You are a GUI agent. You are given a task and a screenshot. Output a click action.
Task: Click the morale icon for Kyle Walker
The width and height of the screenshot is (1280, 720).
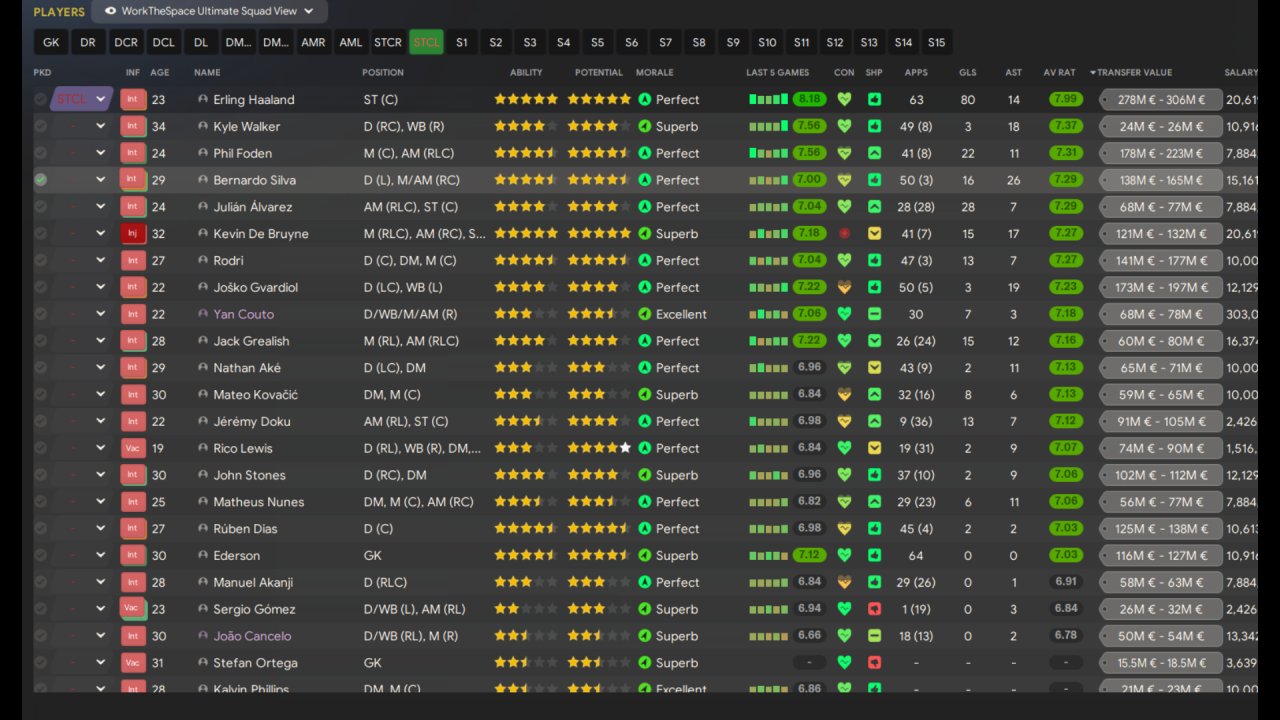pyautogui.click(x=645, y=127)
